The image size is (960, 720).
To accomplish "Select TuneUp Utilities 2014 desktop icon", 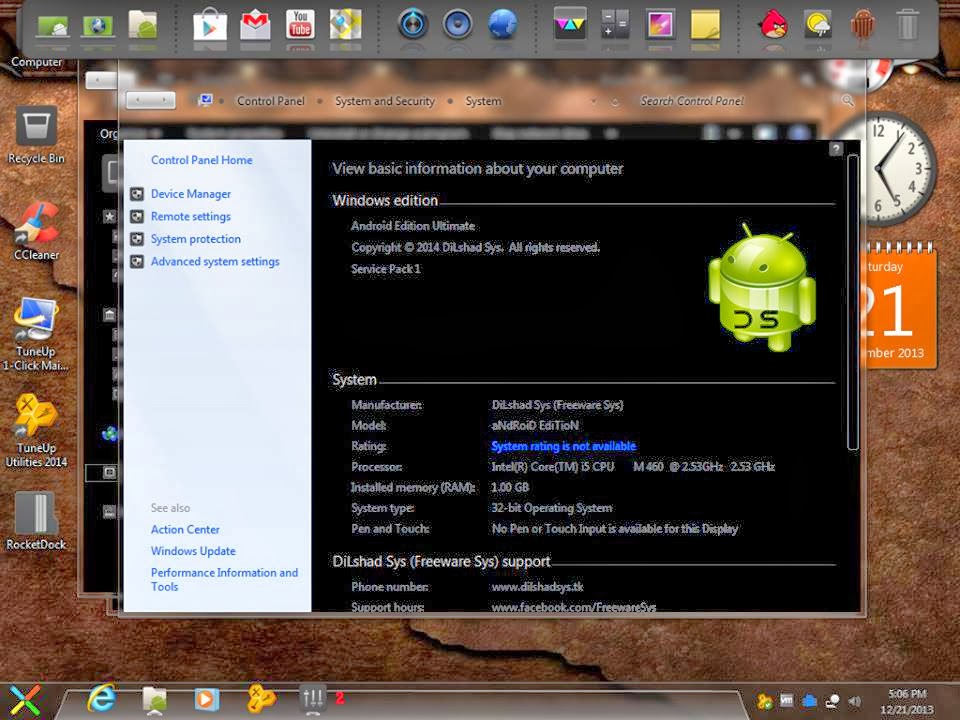I will pyautogui.click(x=36, y=431).
